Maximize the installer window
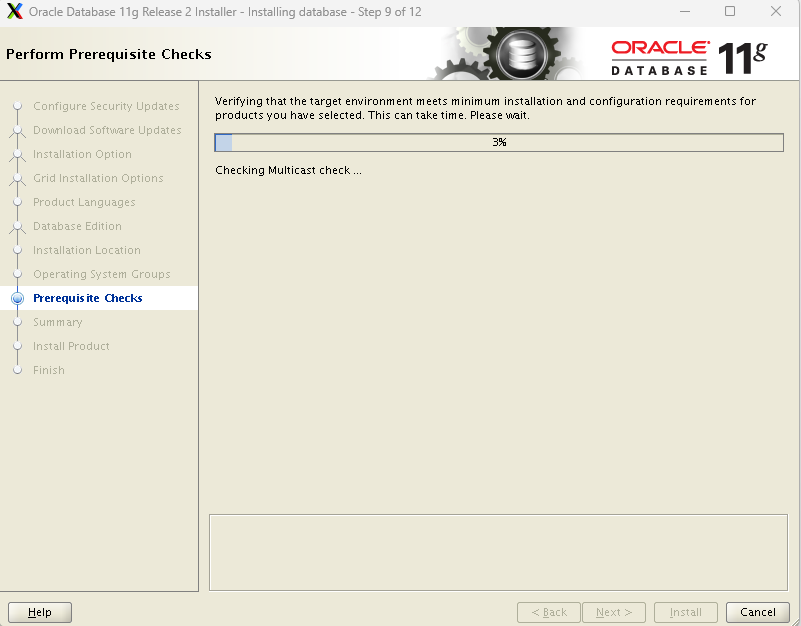801x626 pixels. point(730,11)
